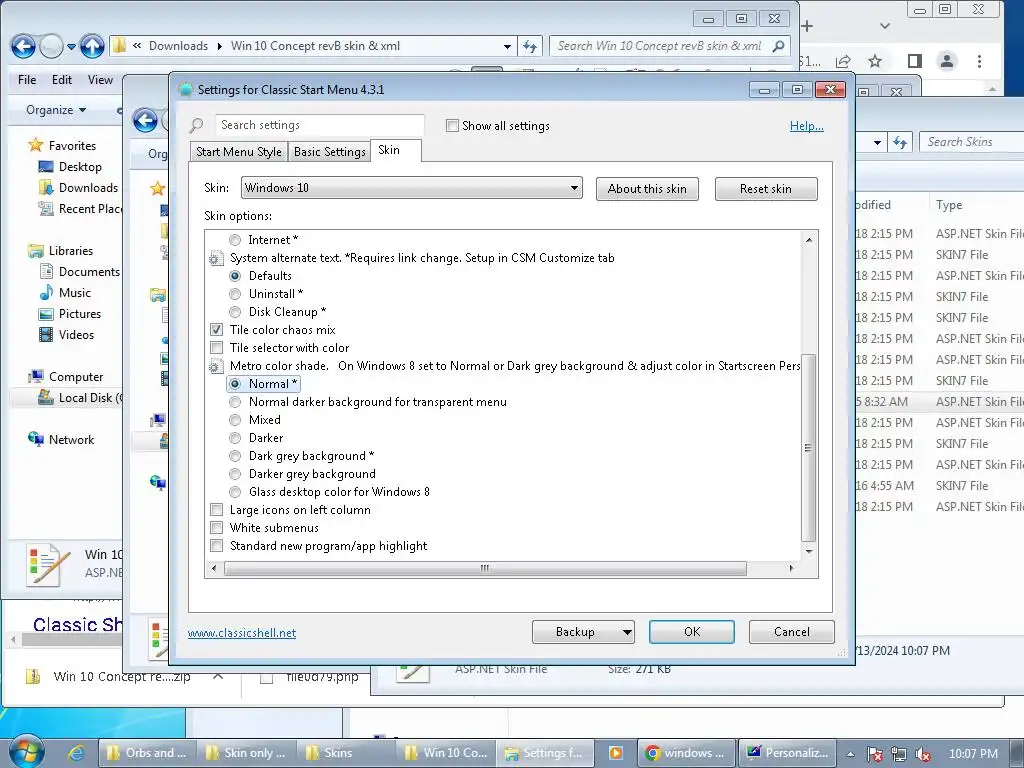
Task: Open the Edit menu in the Downloads window
Action: (x=62, y=80)
